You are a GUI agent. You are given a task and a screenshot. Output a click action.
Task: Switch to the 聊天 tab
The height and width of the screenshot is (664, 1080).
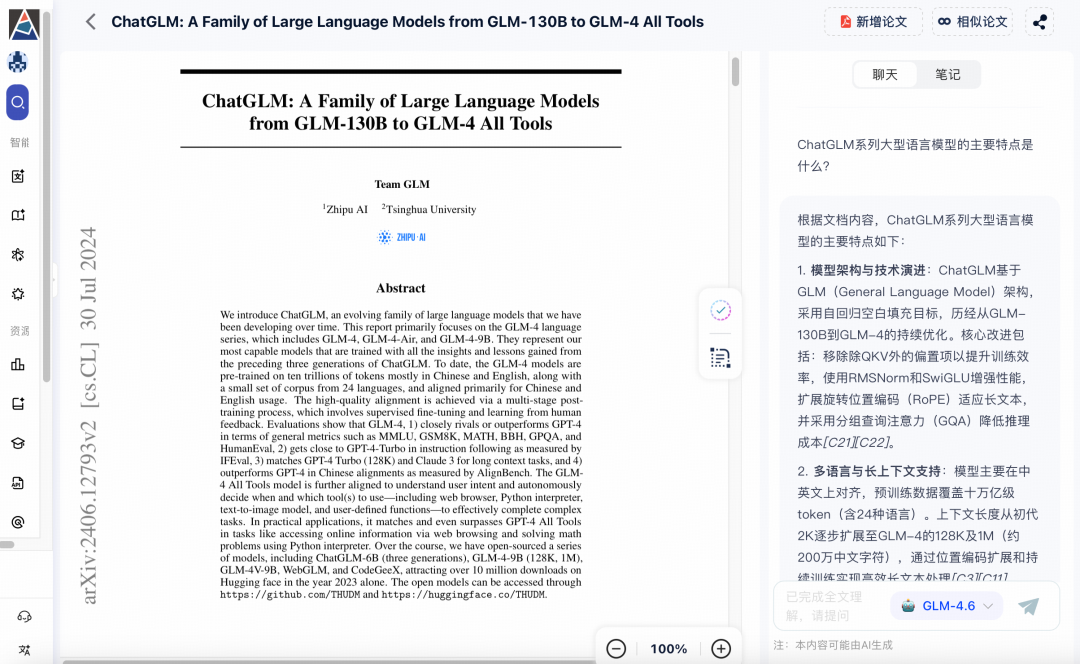pos(885,74)
